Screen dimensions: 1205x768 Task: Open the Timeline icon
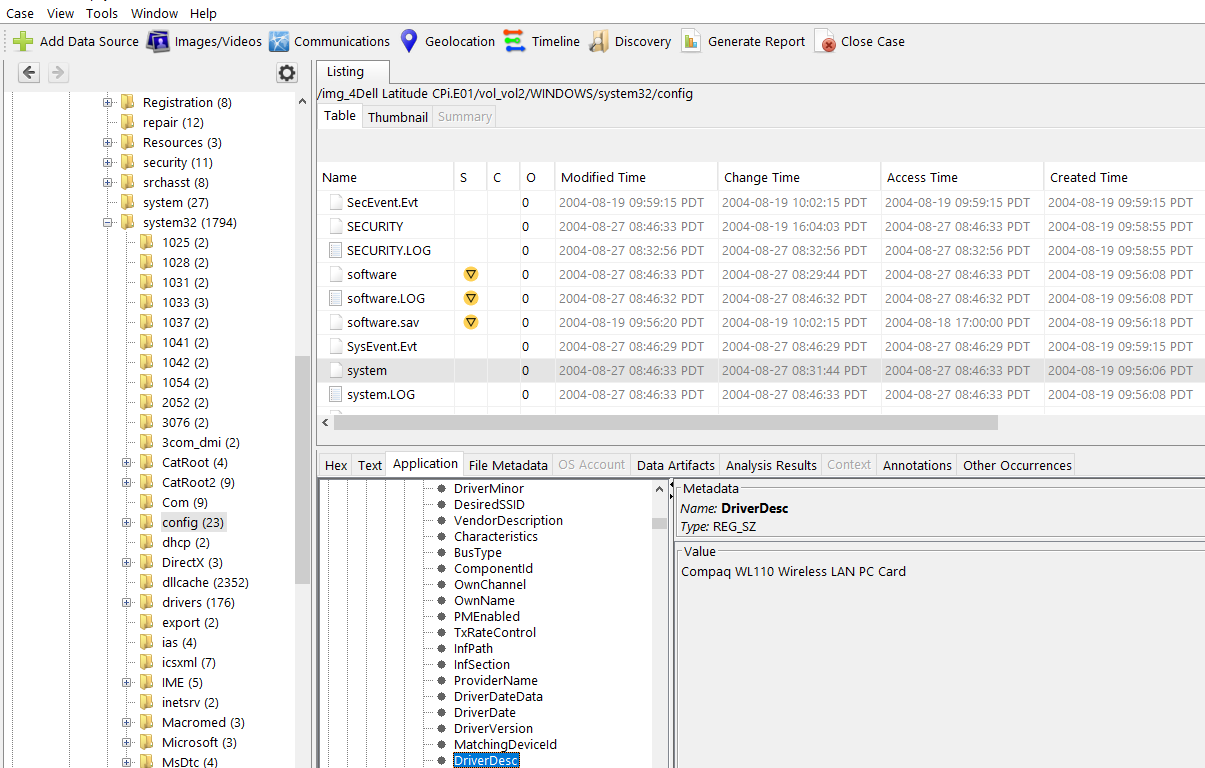point(514,41)
